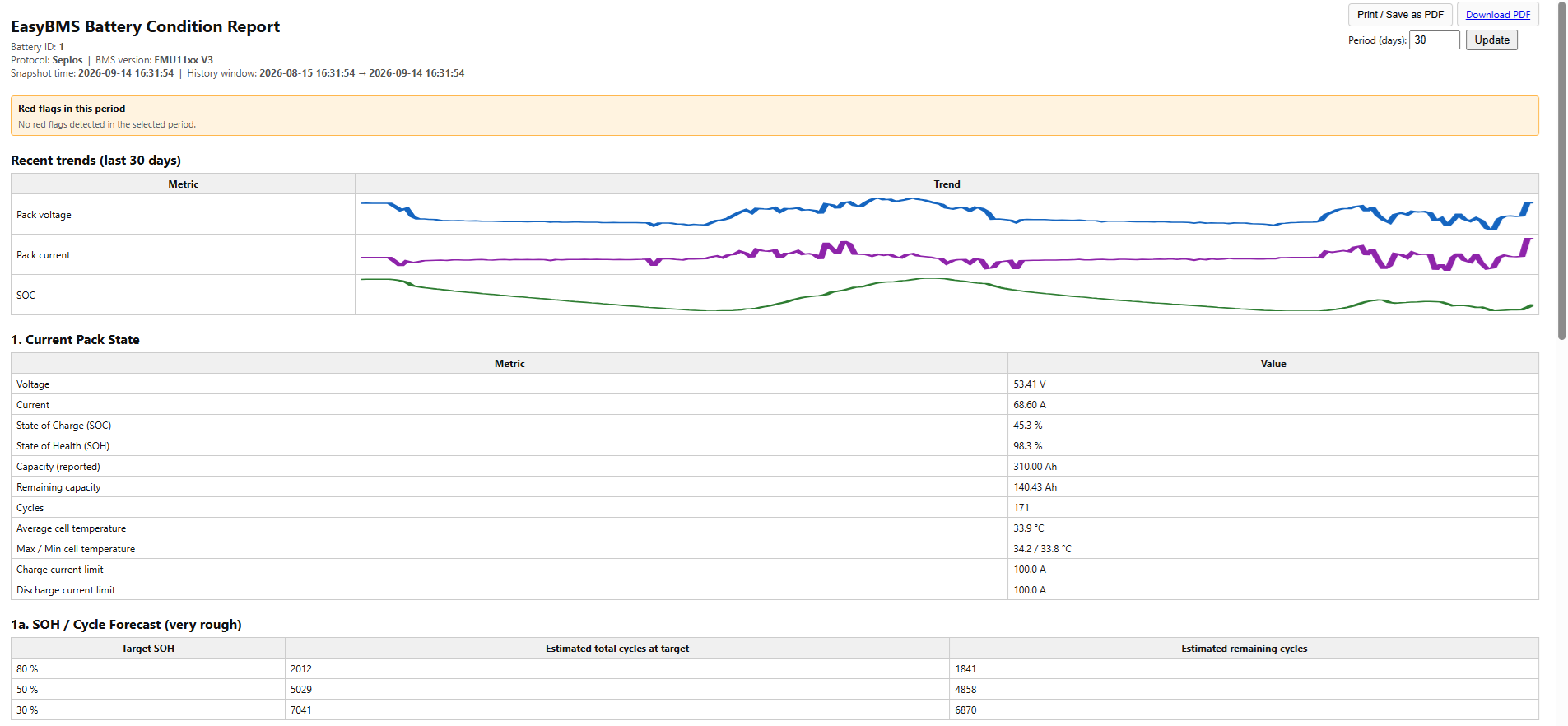Click the 1a. SOH / Cycle Forecast heading

tap(126, 625)
